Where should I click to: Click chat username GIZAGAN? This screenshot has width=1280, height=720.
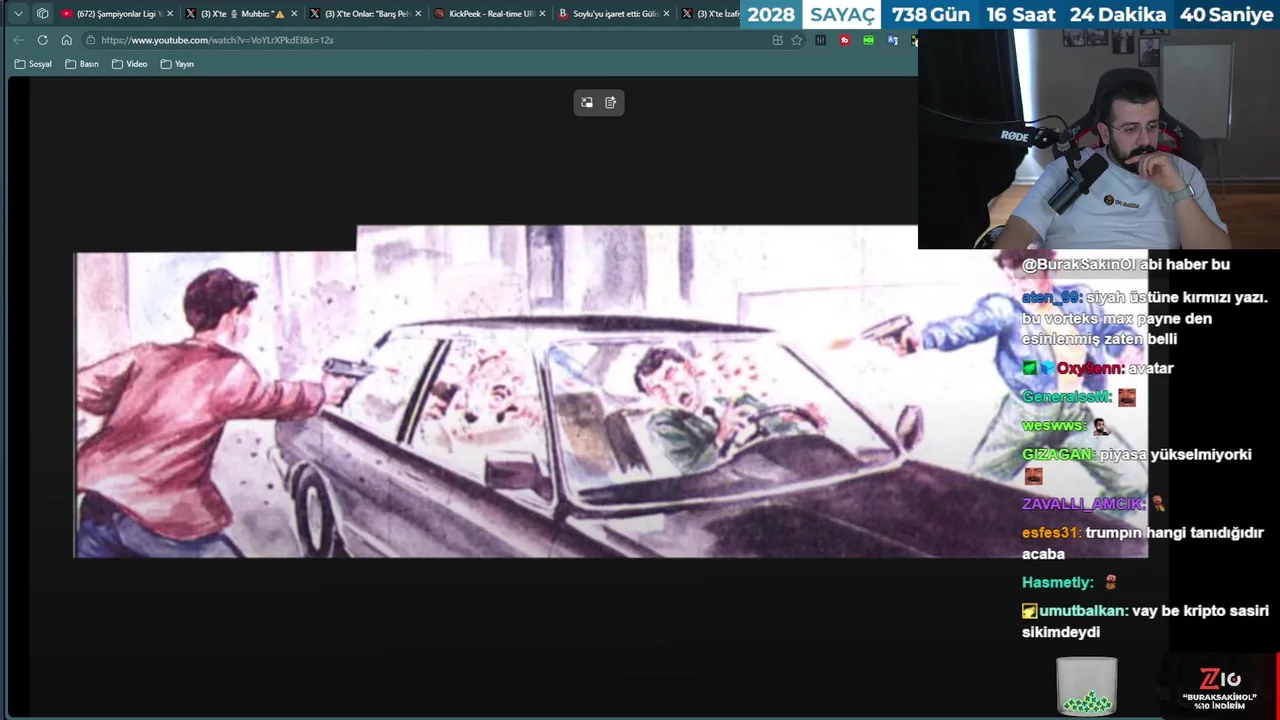(x=1058, y=454)
